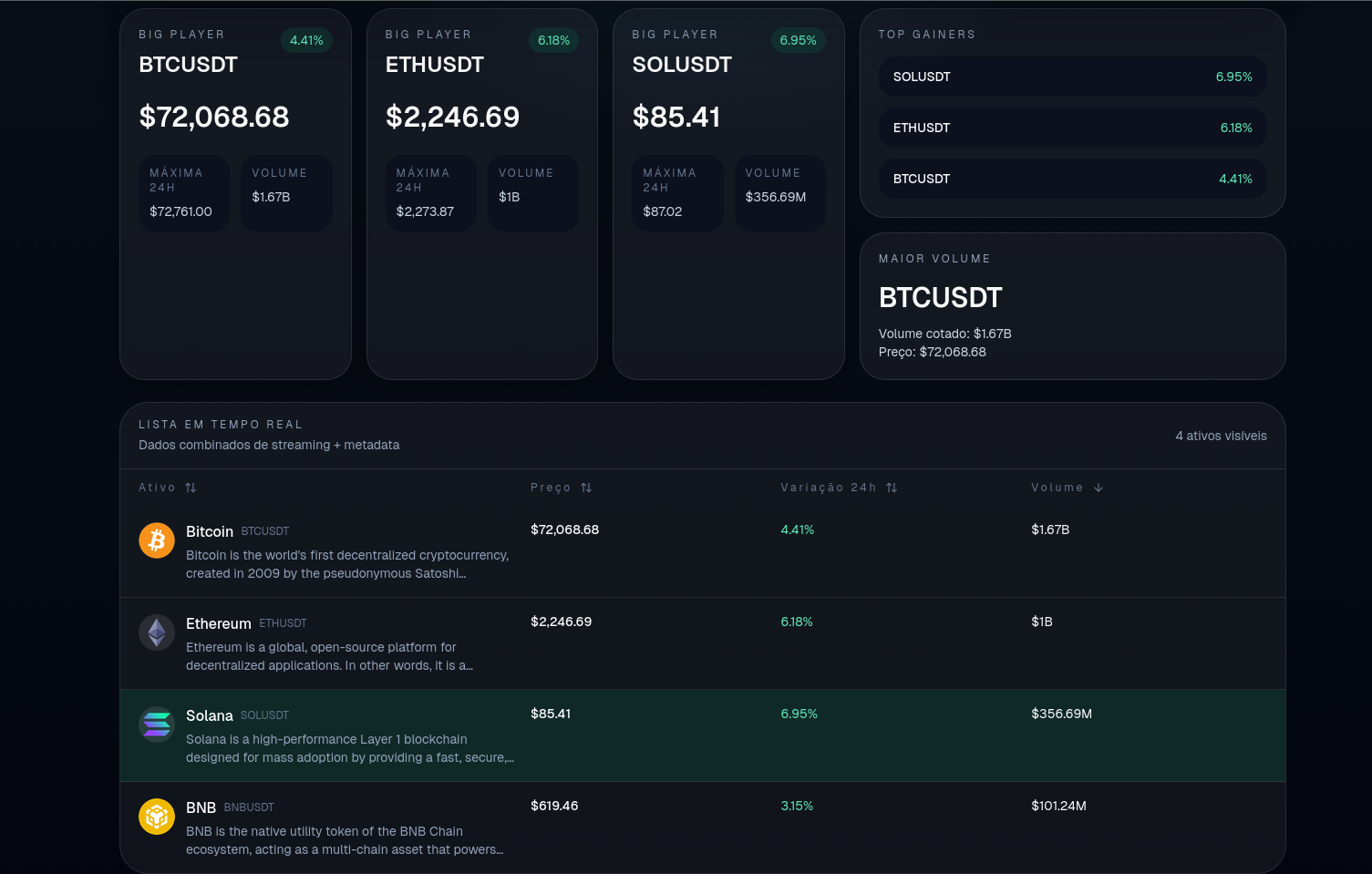Click the Solana striped logo icon
1372x874 pixels.
pyautogui.click(x=157, y=725)
